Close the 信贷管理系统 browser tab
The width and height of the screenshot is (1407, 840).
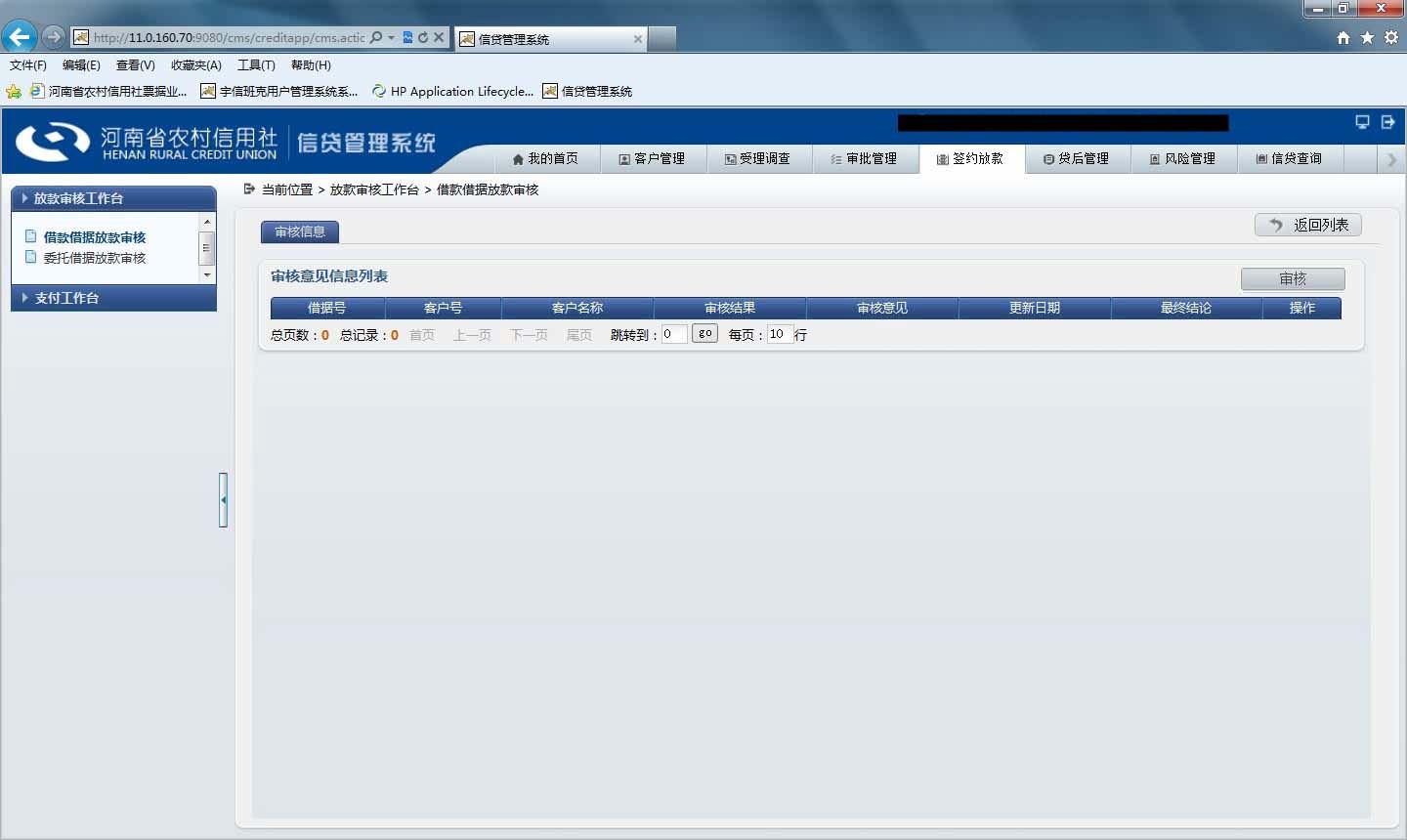638,39
